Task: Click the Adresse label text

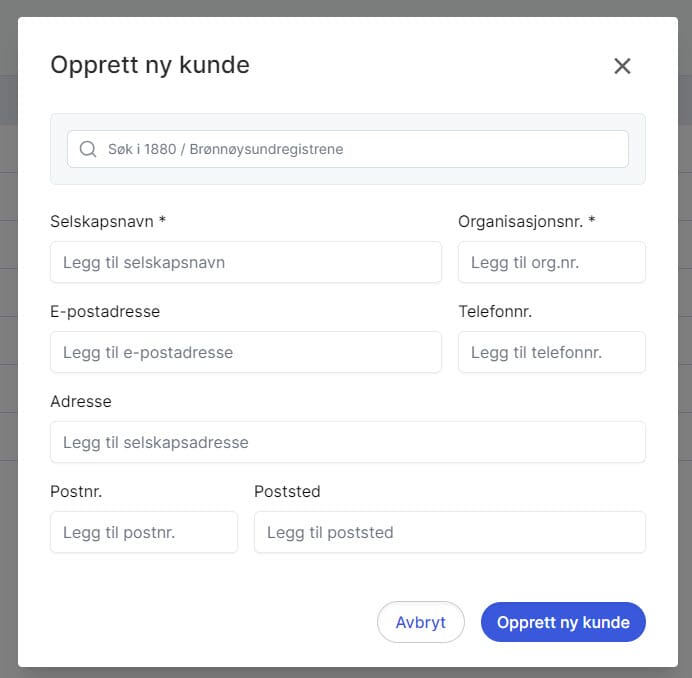Action: (x=81, y=401)
